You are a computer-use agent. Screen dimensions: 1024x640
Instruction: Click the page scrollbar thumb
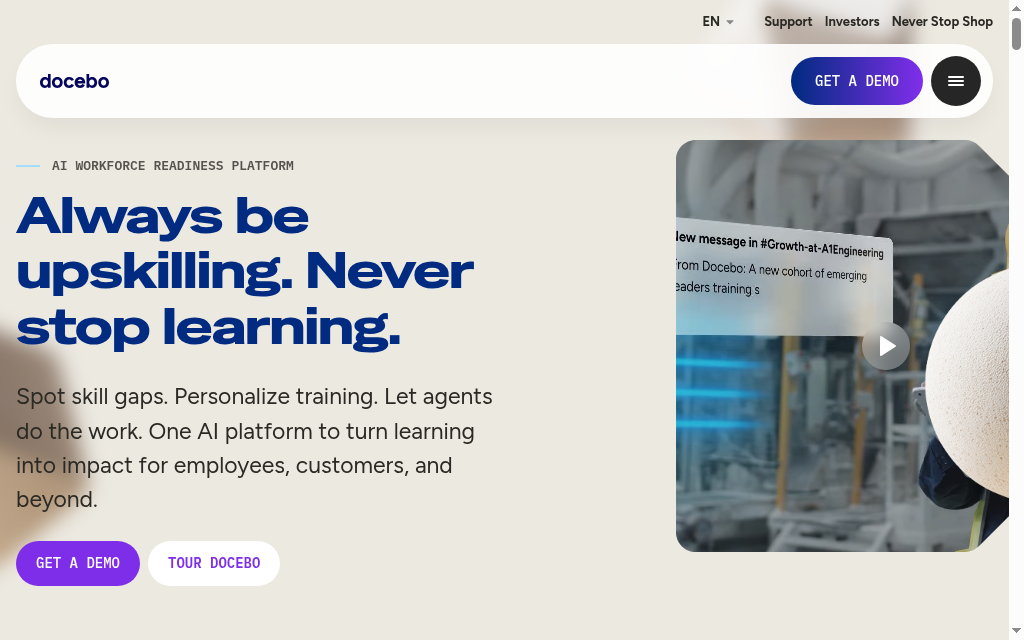point(1016,34)
